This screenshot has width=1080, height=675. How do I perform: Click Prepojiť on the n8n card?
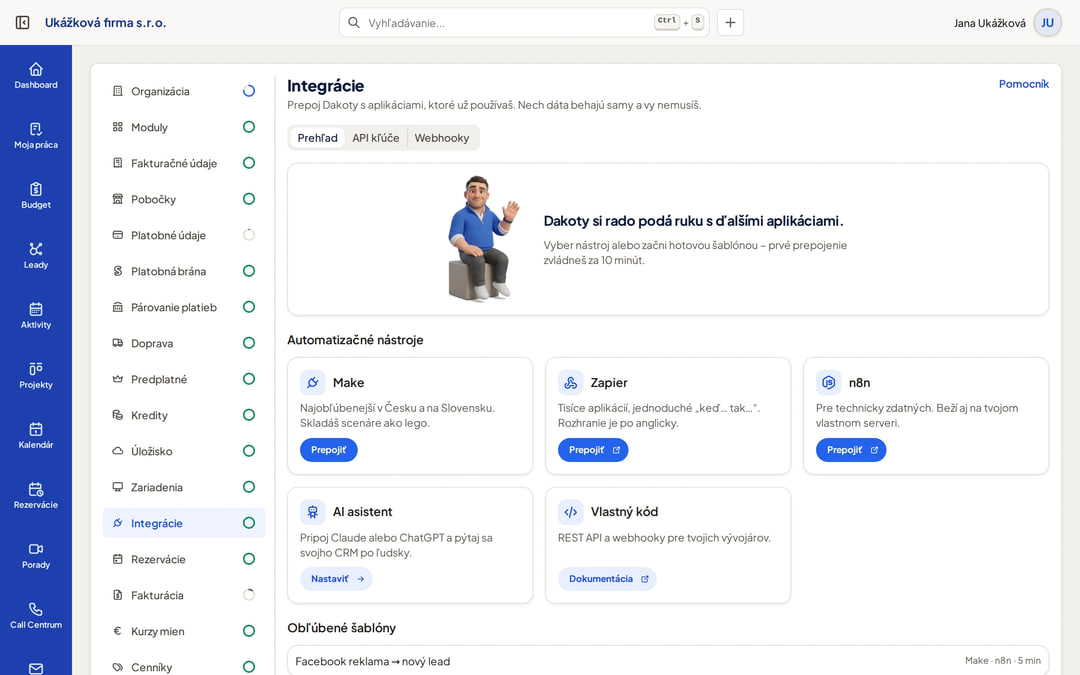pos(851,450)
